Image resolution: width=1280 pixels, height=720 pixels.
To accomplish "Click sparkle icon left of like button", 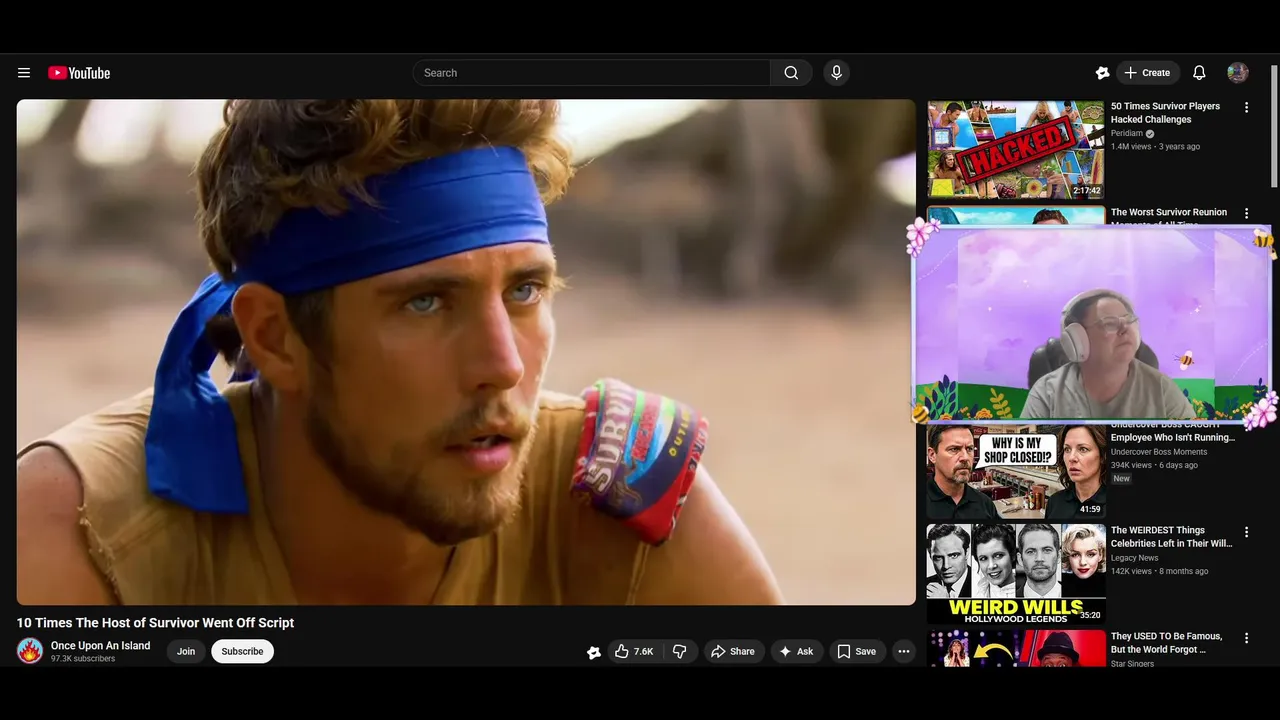I will point(594,652).
